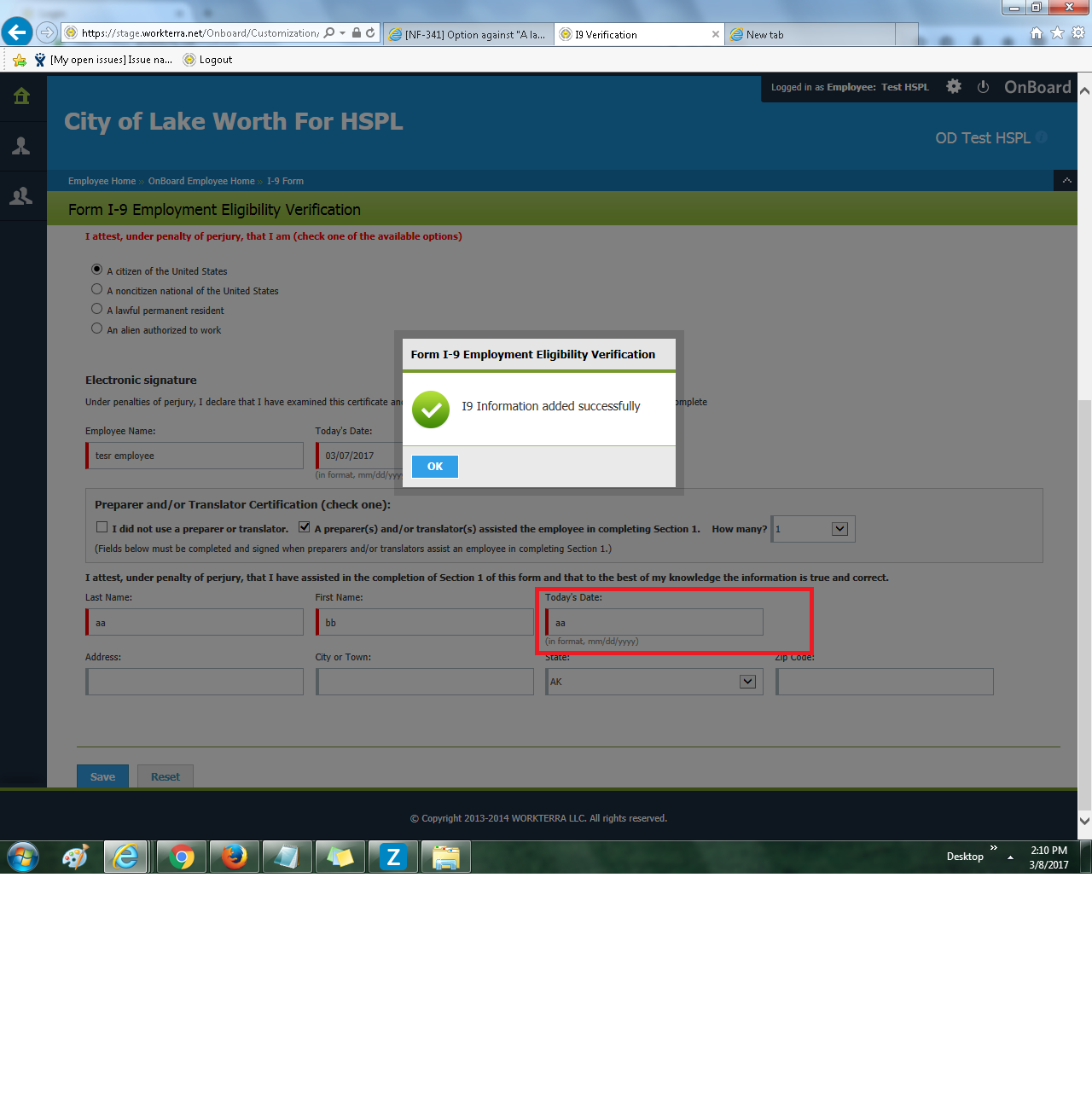Click OK on the success dialog
The image size is (1092, 1104).
click(x=434, y=466)
